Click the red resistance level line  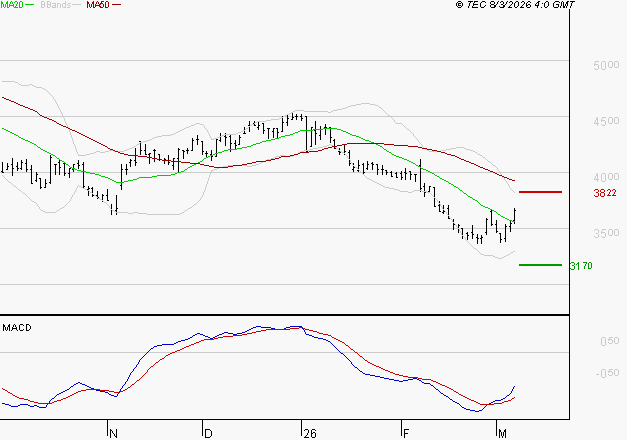tap(540, 192)
